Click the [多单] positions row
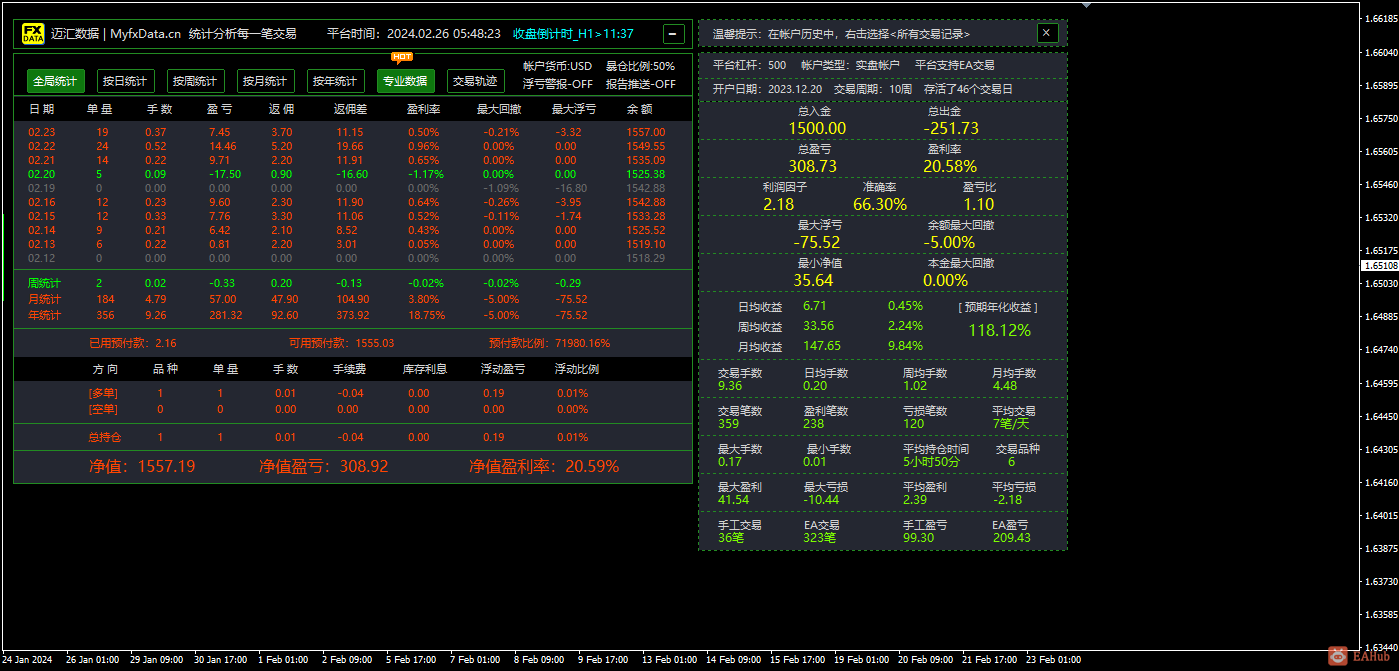Image resolution: width=1399 pixels, height=671 pixels. [x=352, y=394]
